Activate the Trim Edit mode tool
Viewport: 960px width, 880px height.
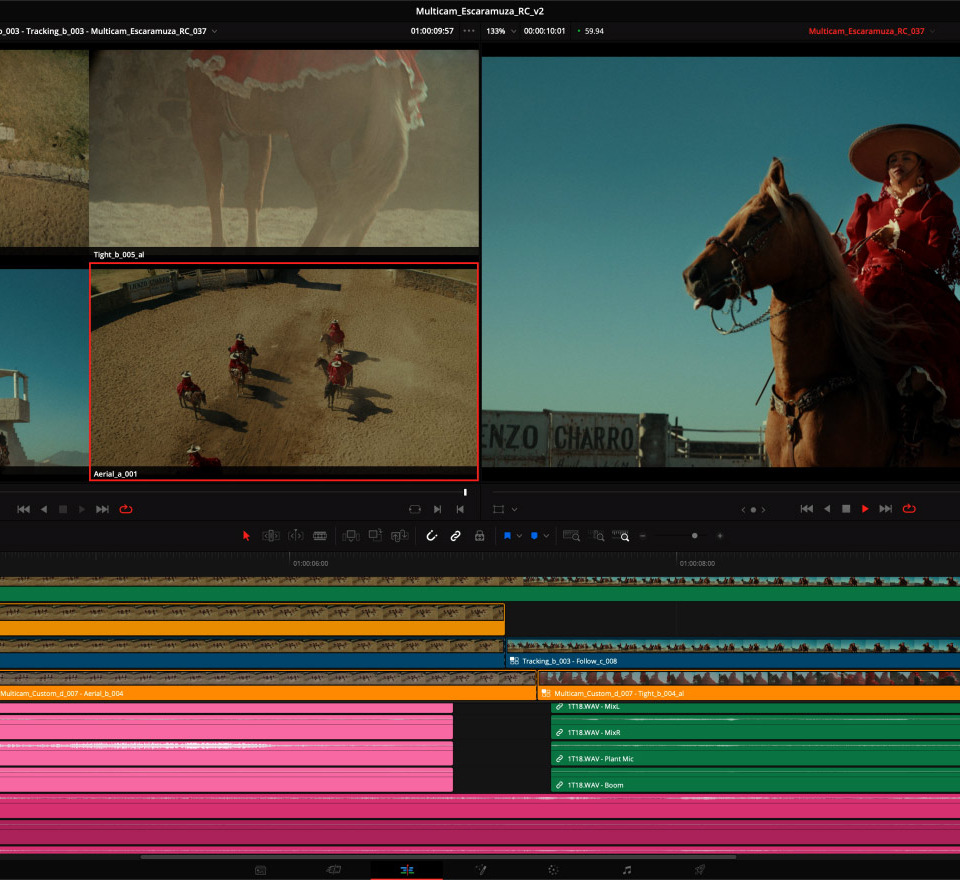271,536
